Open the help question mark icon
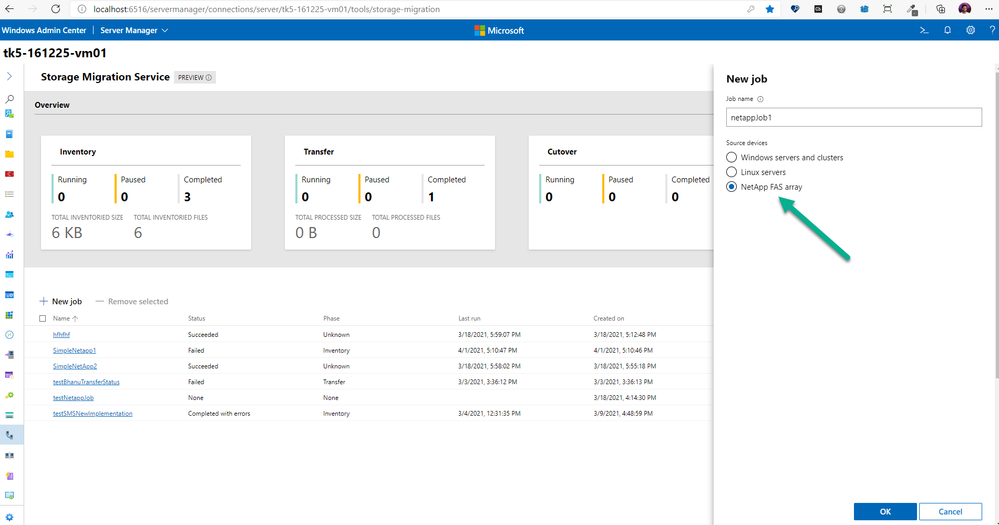 point(992,30)
